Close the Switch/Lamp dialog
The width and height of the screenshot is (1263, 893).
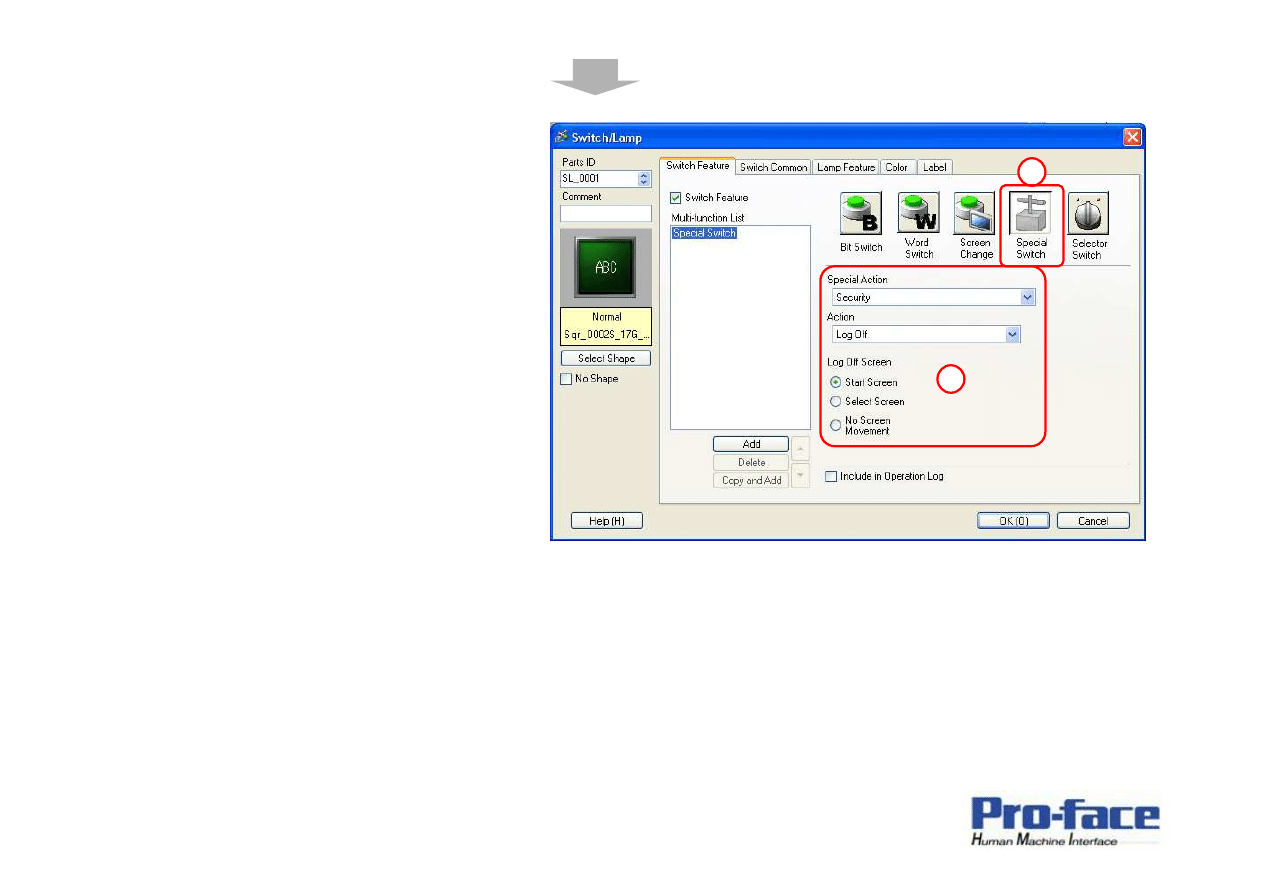1132,137
